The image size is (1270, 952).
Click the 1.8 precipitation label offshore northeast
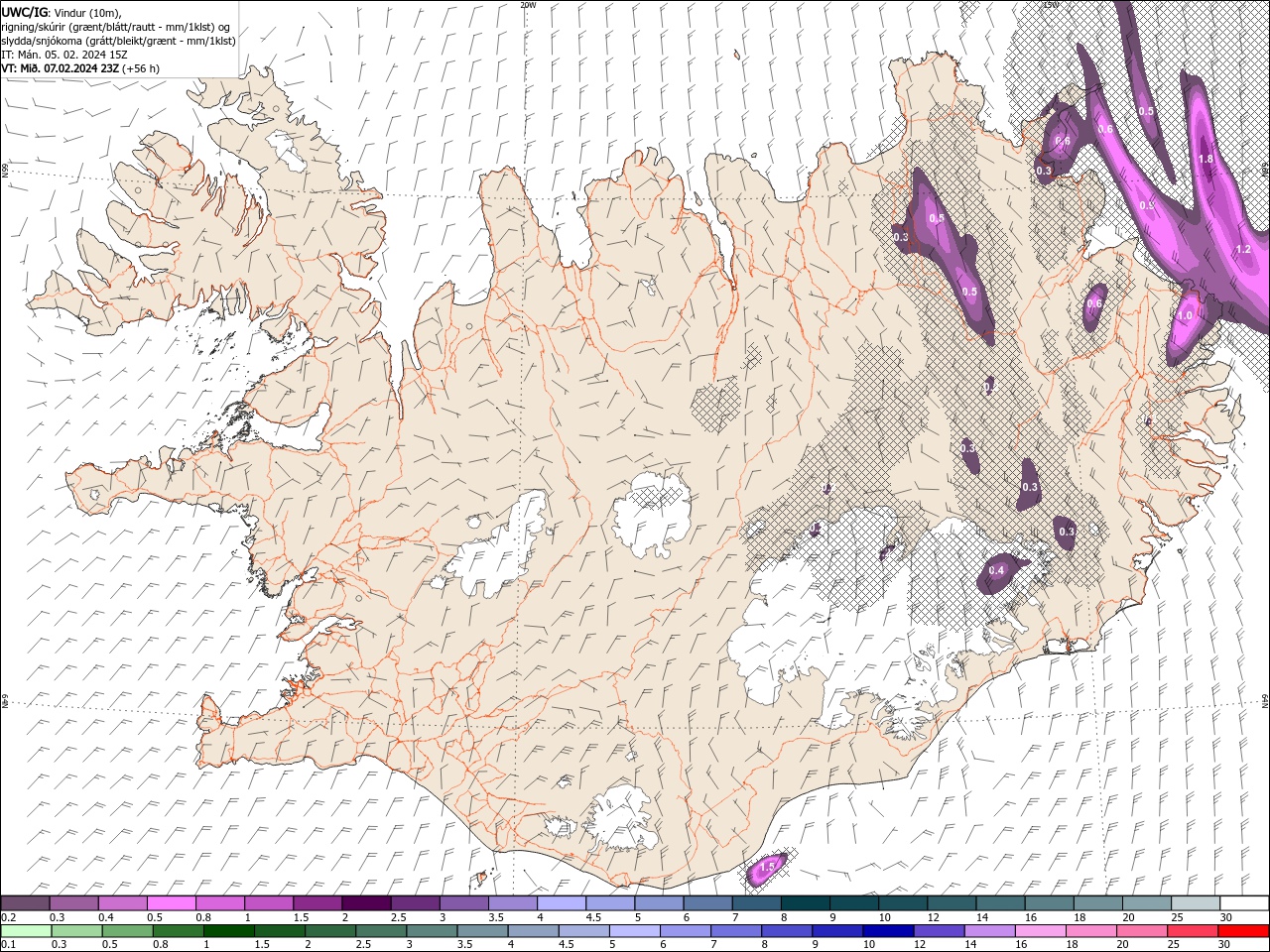coord(1206,159)
